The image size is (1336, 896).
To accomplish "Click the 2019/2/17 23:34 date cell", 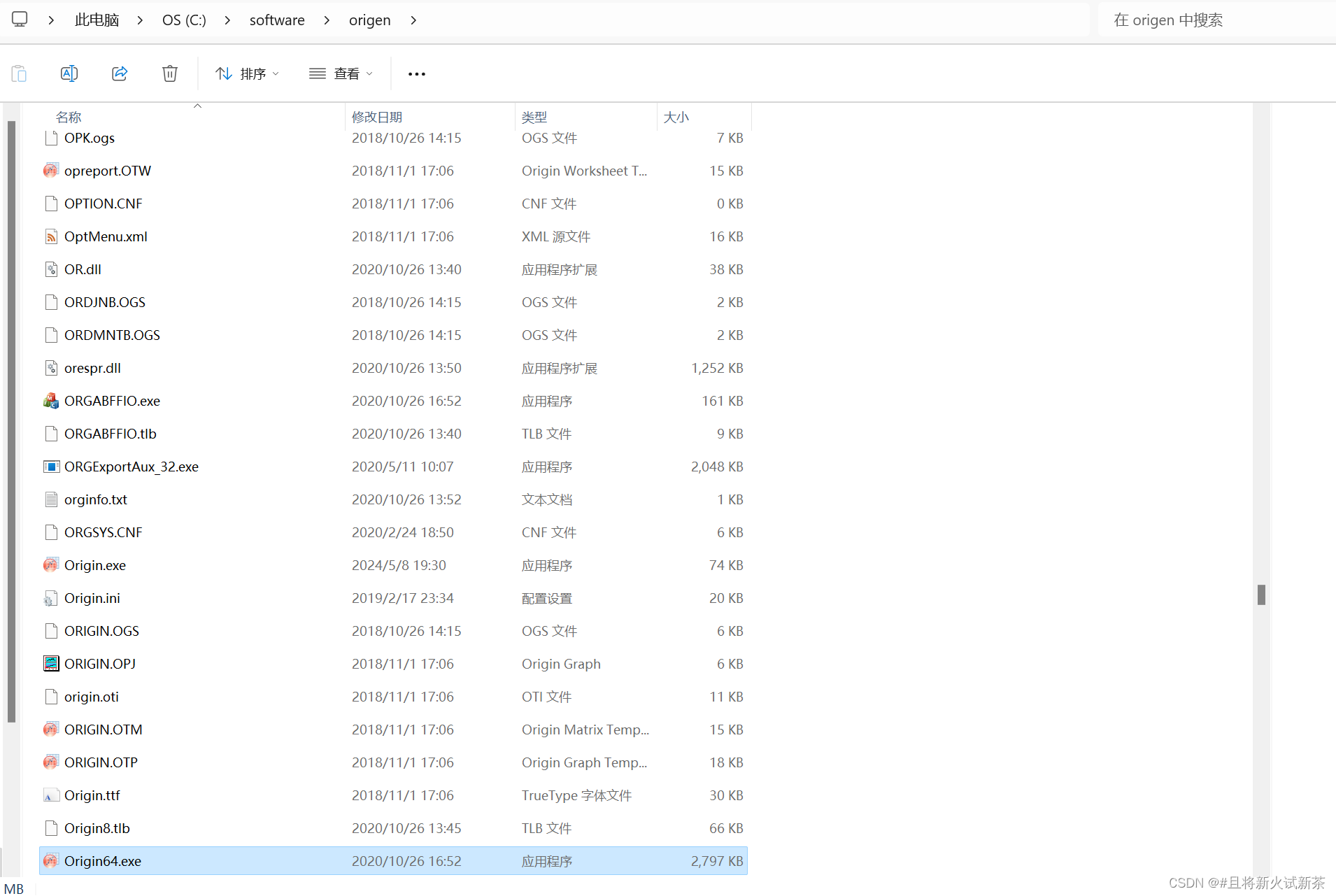I will tap(403, 598).
